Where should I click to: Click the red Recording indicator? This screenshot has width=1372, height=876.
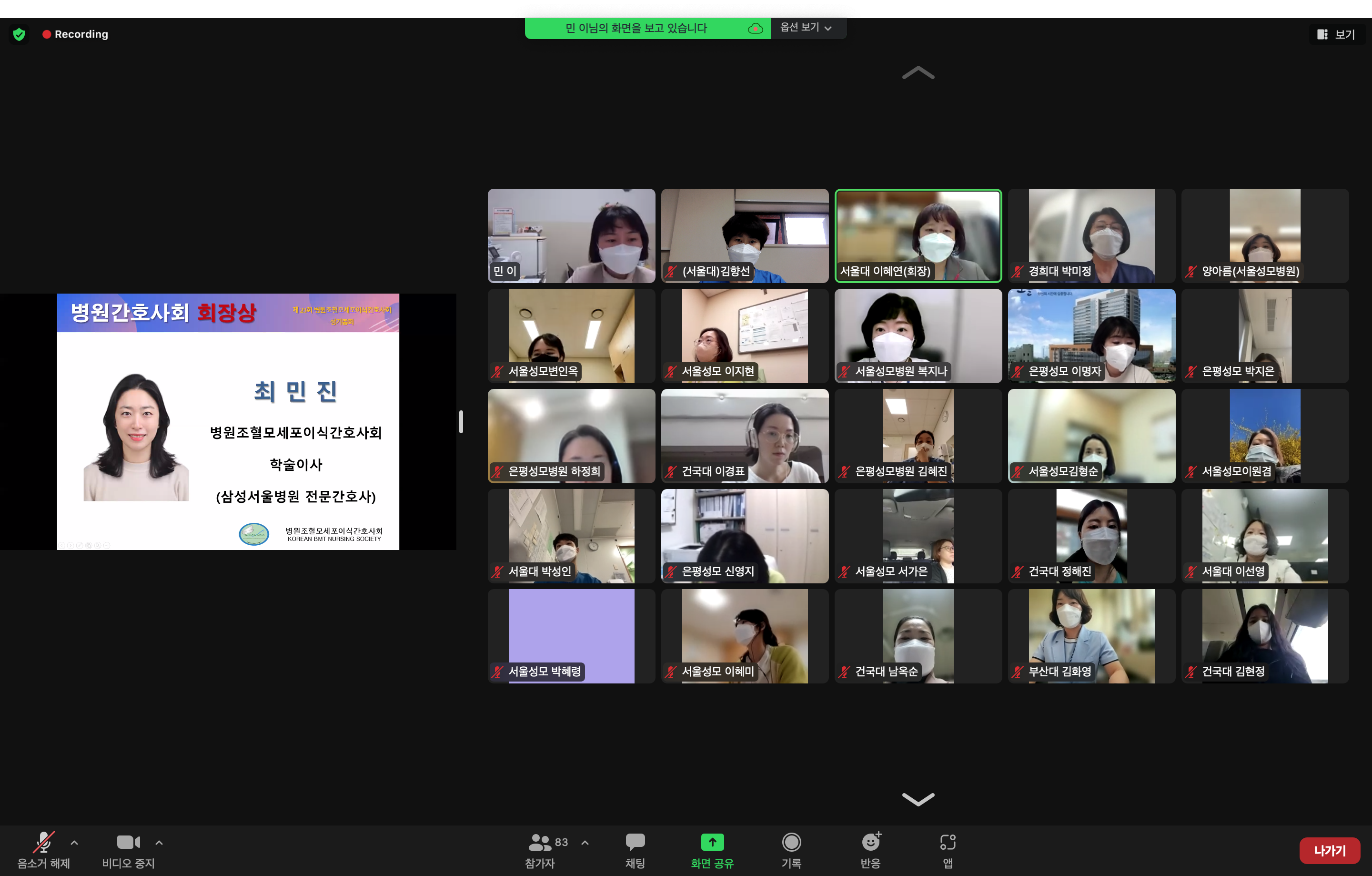75,34
